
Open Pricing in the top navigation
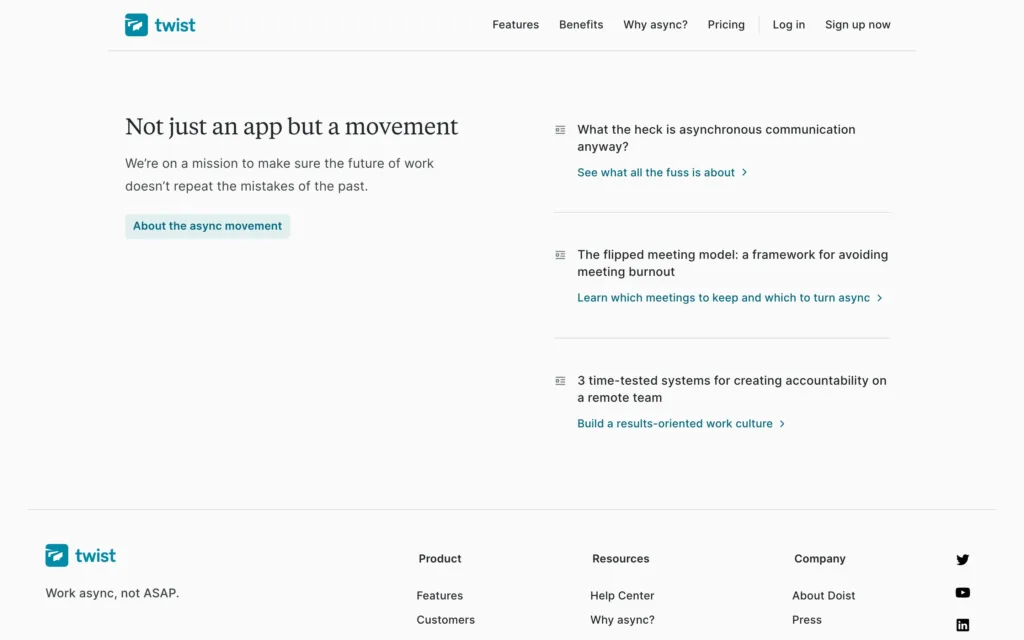[726, 25]
